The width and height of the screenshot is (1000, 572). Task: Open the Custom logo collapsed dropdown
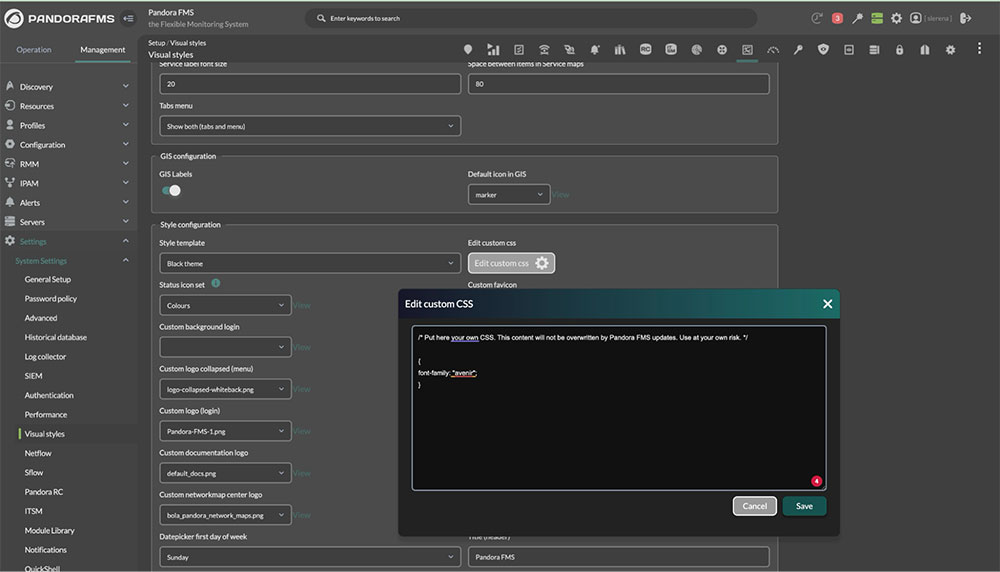click(225, 389)
